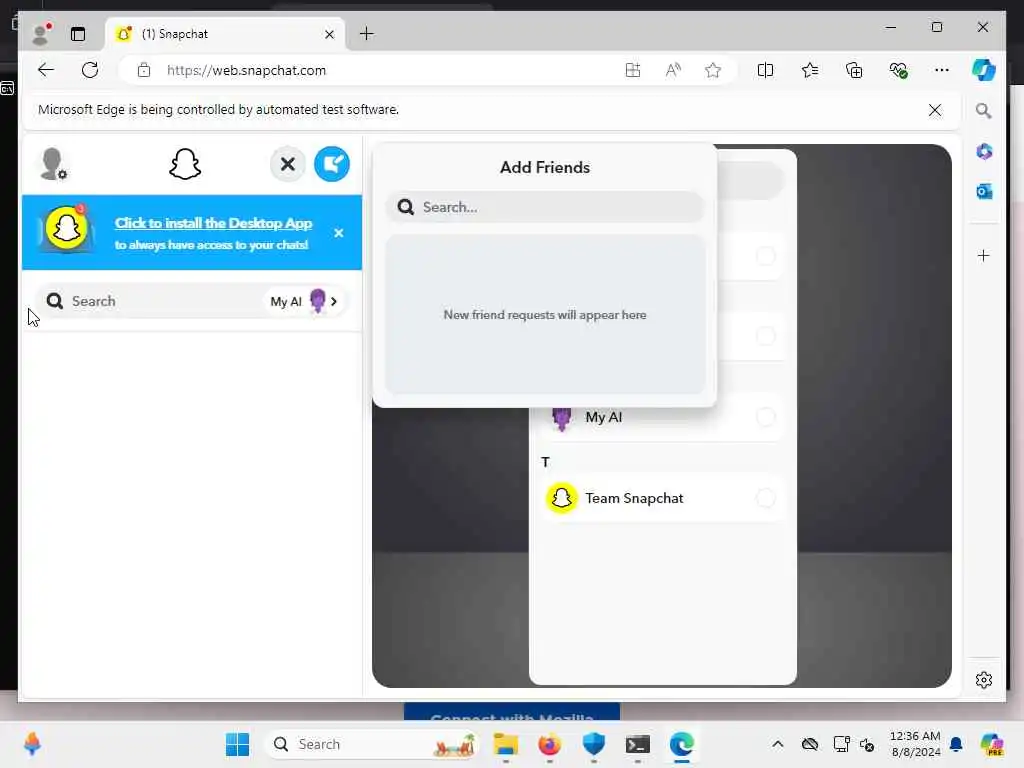Image resolution: width=1024 pixels, height=768 pixels.
Task: Open Edge Settings and more menu
Action: pos(942,70)
